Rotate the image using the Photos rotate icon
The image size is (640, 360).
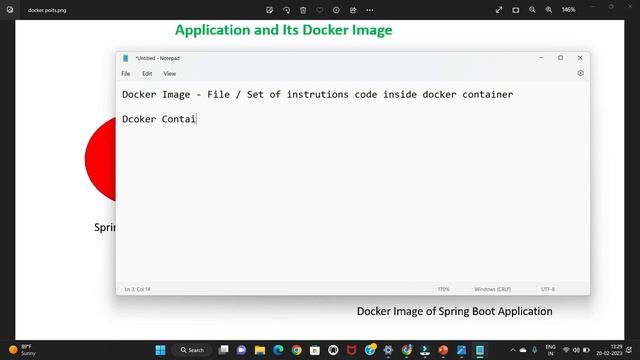(x=287, y=10)
